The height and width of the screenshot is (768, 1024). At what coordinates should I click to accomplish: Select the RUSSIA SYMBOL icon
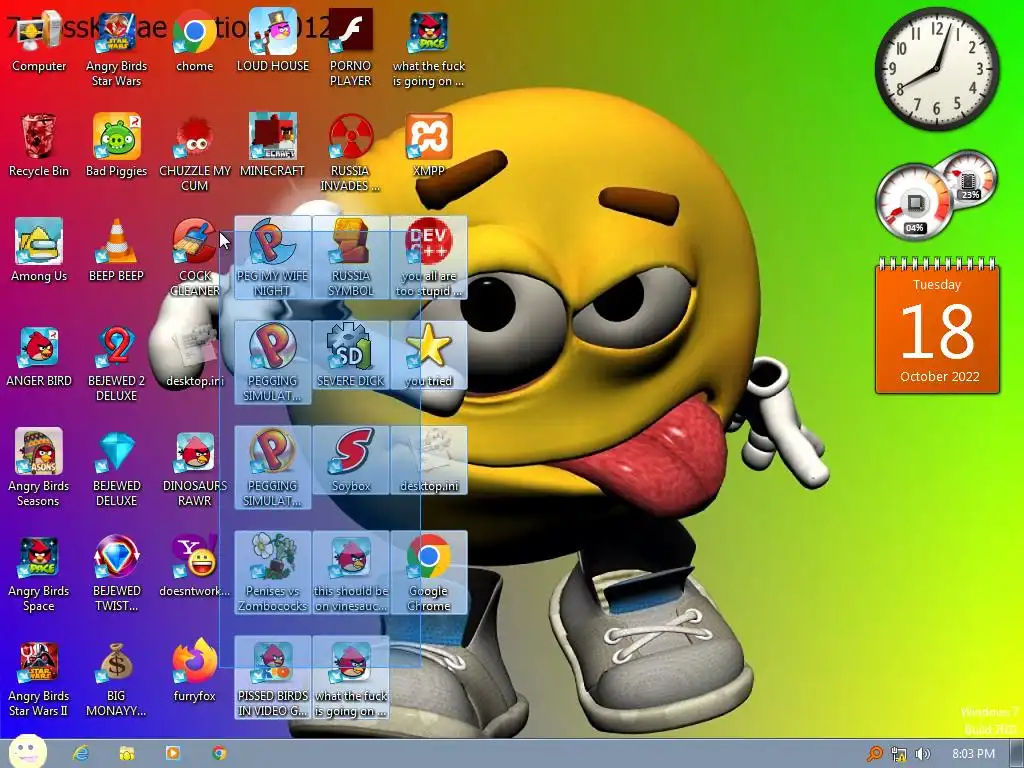coord(351,258)
